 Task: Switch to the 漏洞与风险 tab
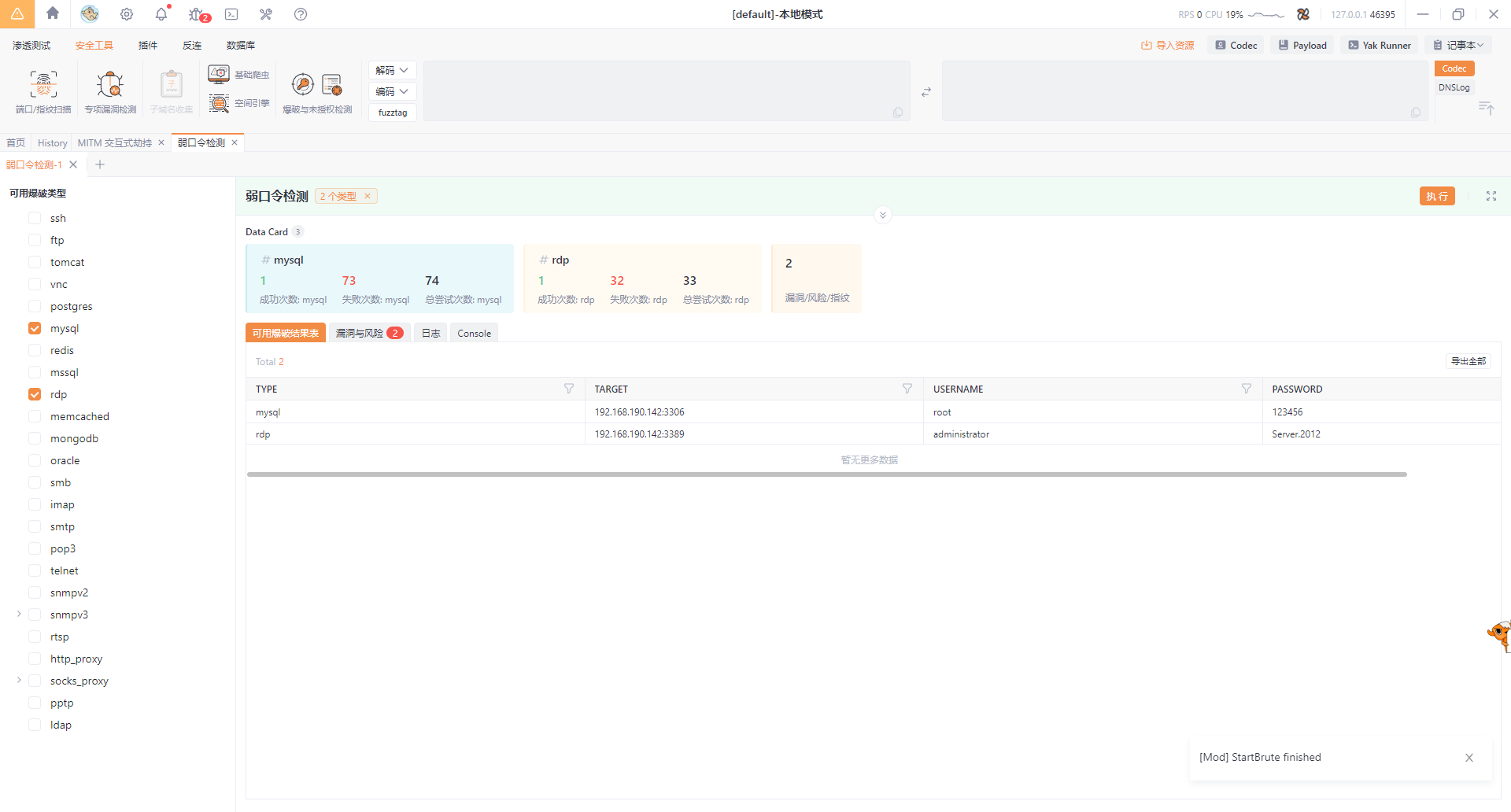point(368,333)
